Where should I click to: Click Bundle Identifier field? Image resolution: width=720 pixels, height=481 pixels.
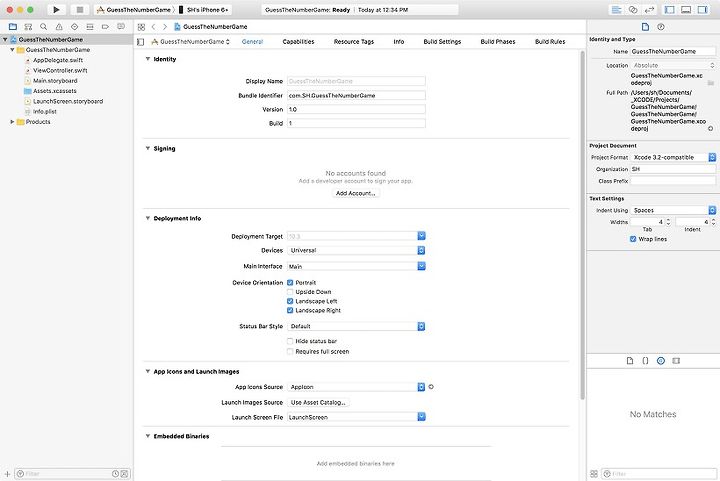pos(356,95)
